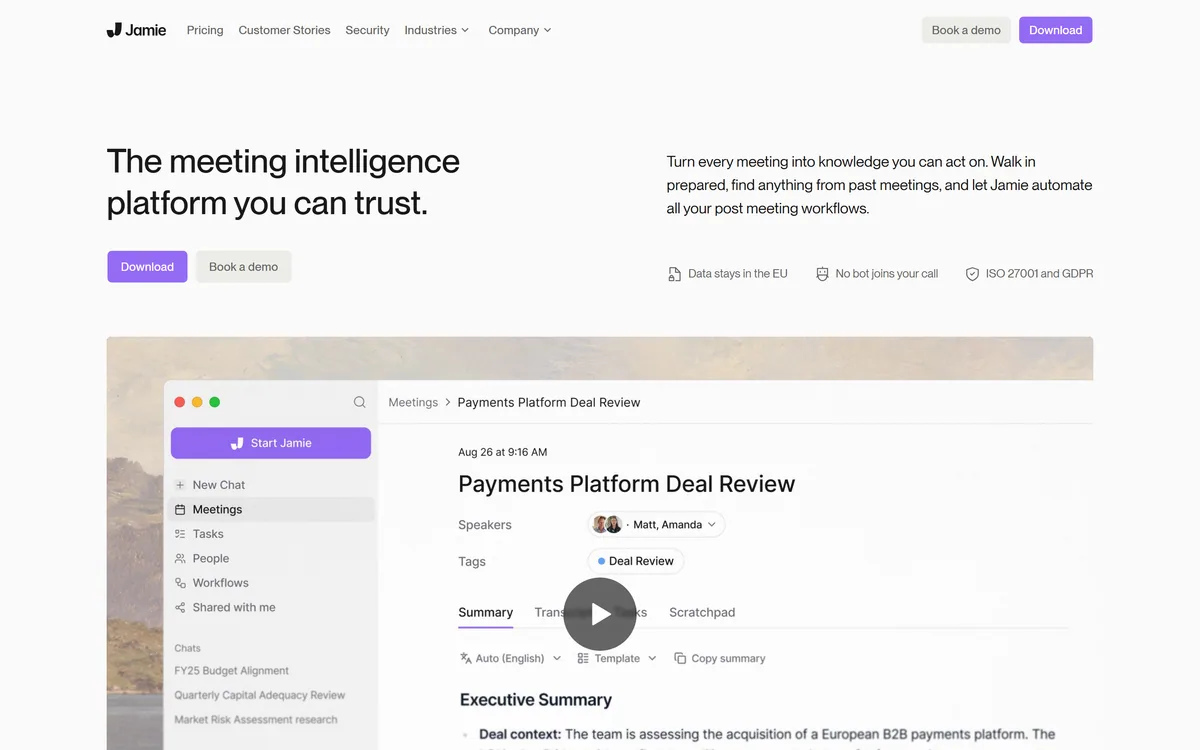This screenshot has height=750, width=1200.
Task: Click the plus icon next to New Chat
Action: [180, 485]
